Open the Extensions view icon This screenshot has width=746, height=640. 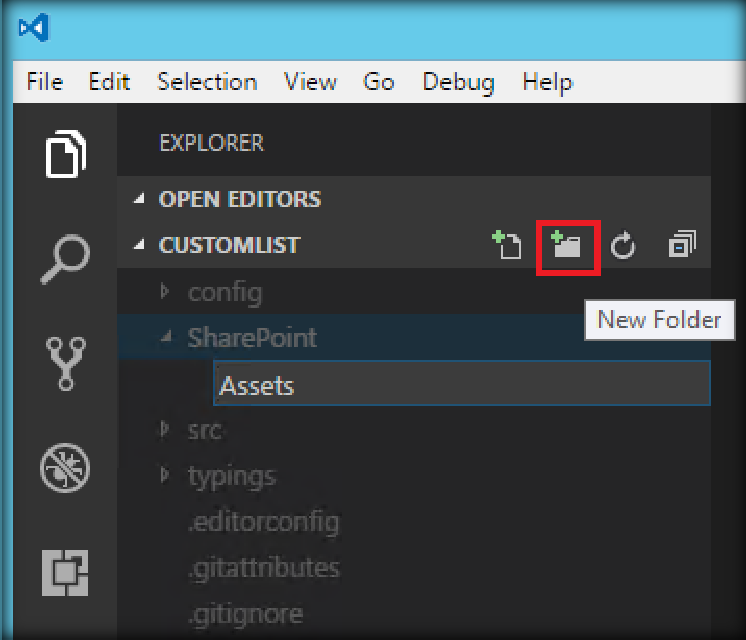tap(65, 573)
